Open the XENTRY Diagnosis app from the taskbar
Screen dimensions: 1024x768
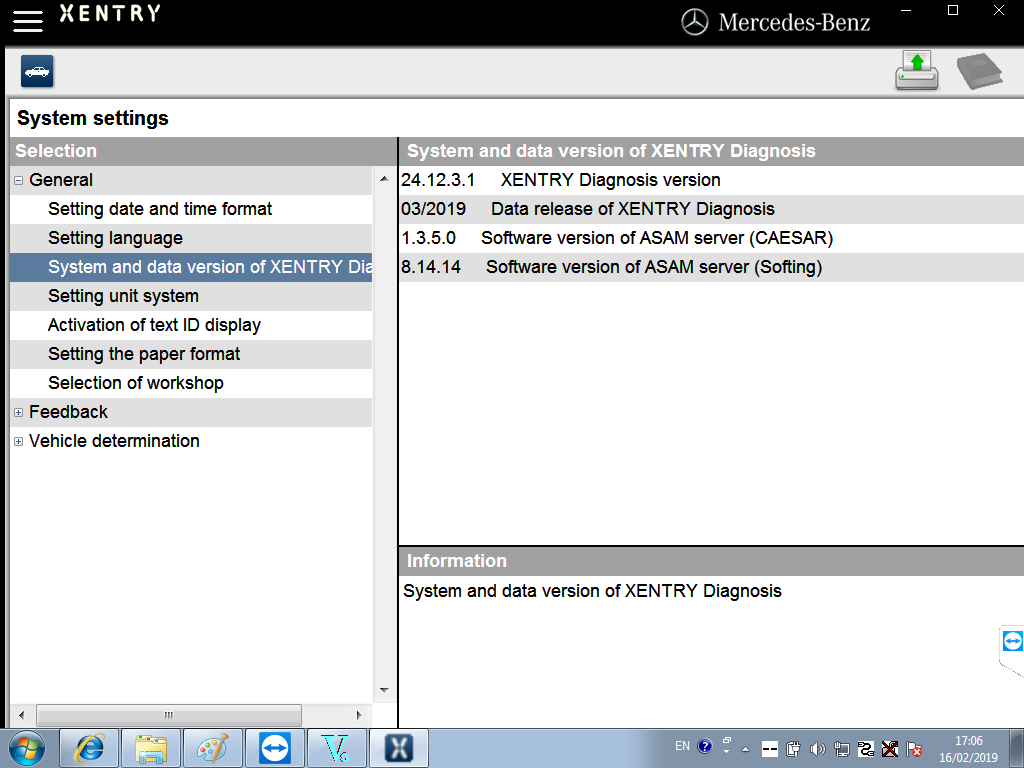pyautogui.click(x=398, y=747)
